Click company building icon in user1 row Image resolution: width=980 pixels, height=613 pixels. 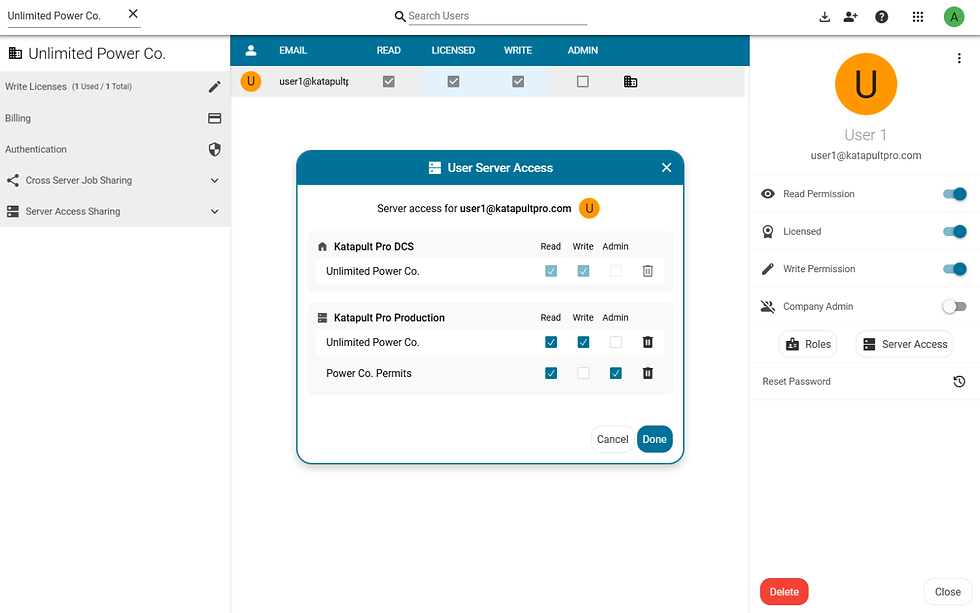coord(631,82)
